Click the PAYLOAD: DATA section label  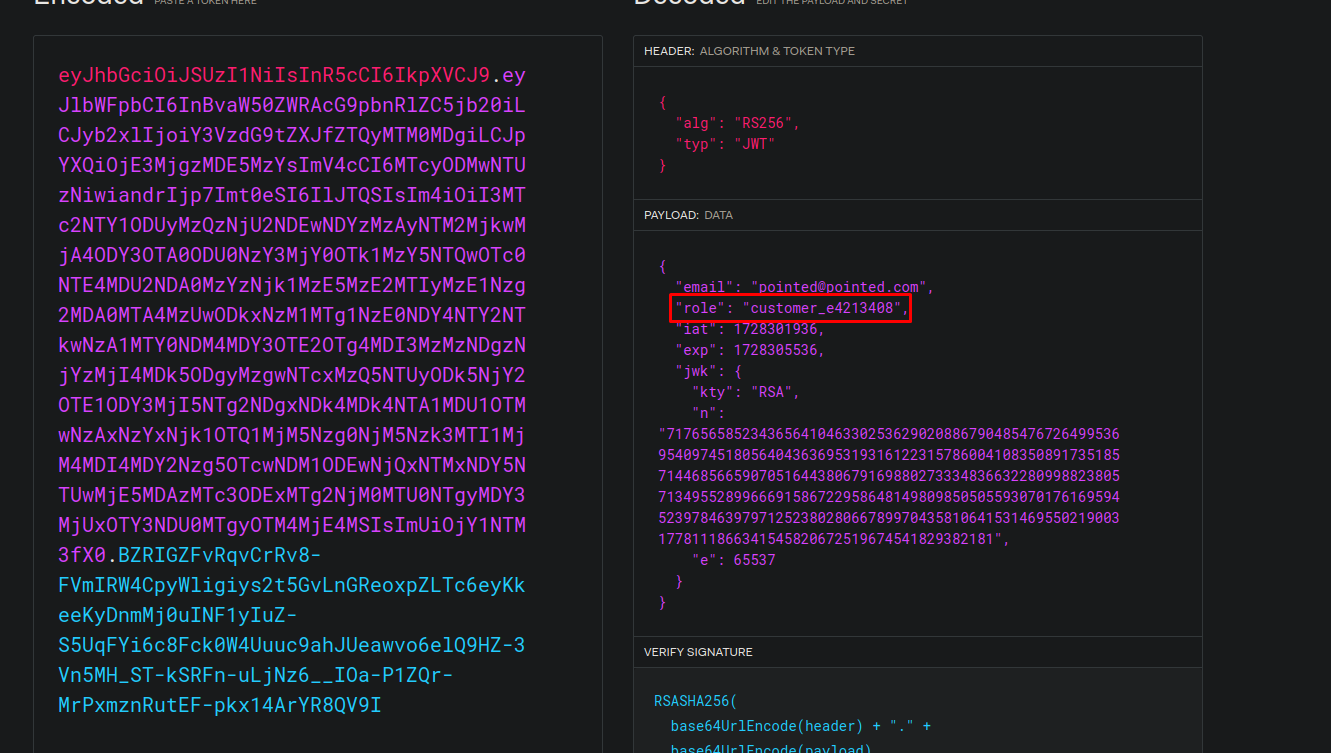688,215
